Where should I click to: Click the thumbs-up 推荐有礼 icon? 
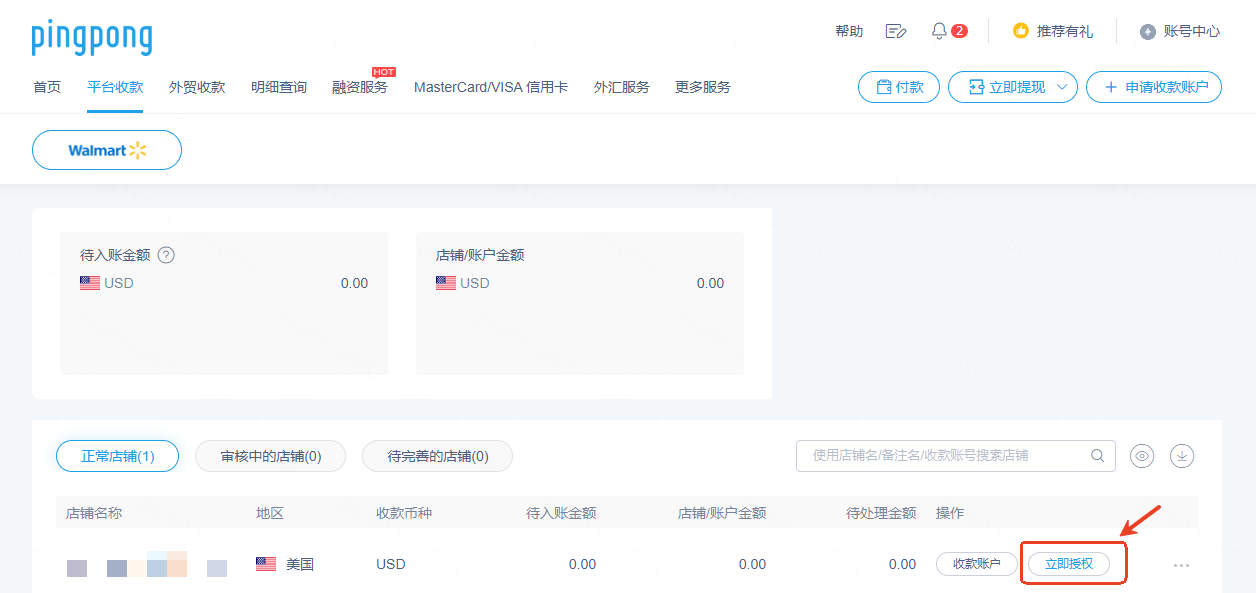(1020, 31)
